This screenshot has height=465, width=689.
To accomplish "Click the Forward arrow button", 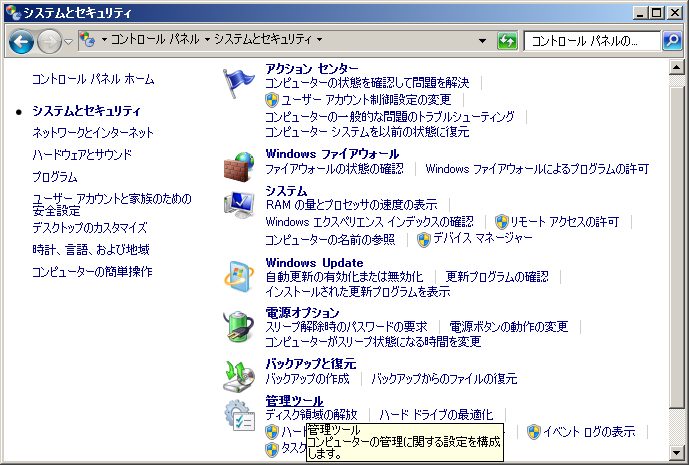I will tap(49, 41).
